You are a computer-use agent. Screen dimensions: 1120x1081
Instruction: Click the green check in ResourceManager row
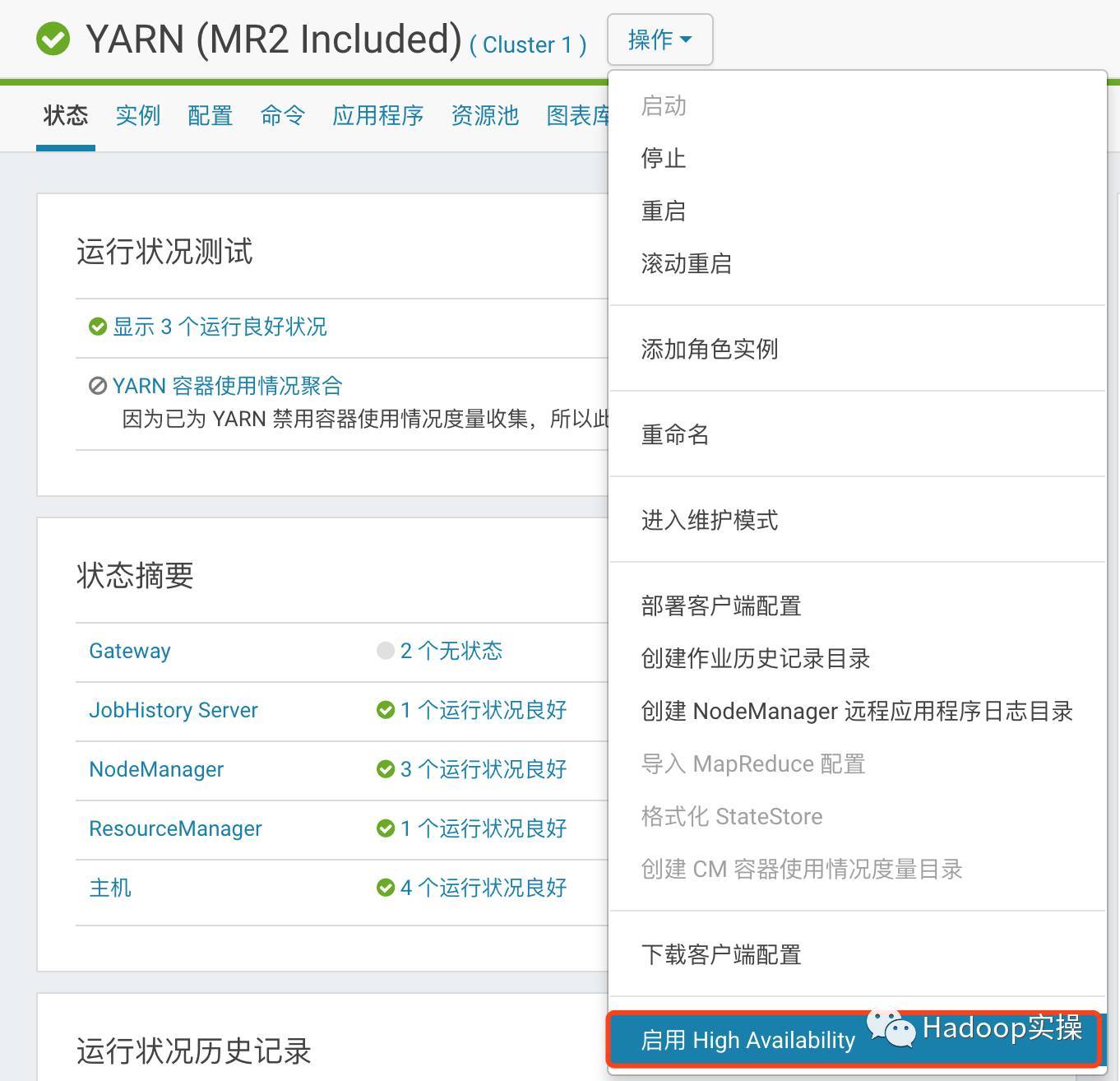[386, 828]
